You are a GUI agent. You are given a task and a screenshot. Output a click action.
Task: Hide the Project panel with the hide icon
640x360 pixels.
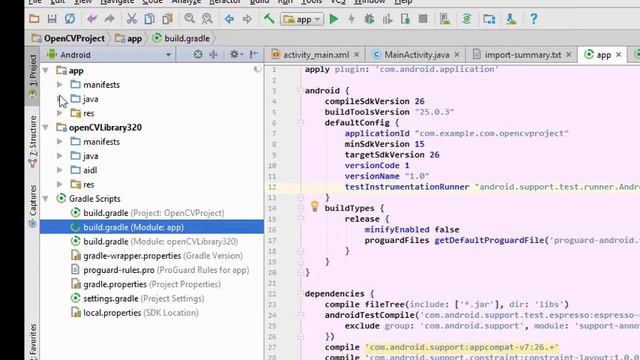click(254, 54)
